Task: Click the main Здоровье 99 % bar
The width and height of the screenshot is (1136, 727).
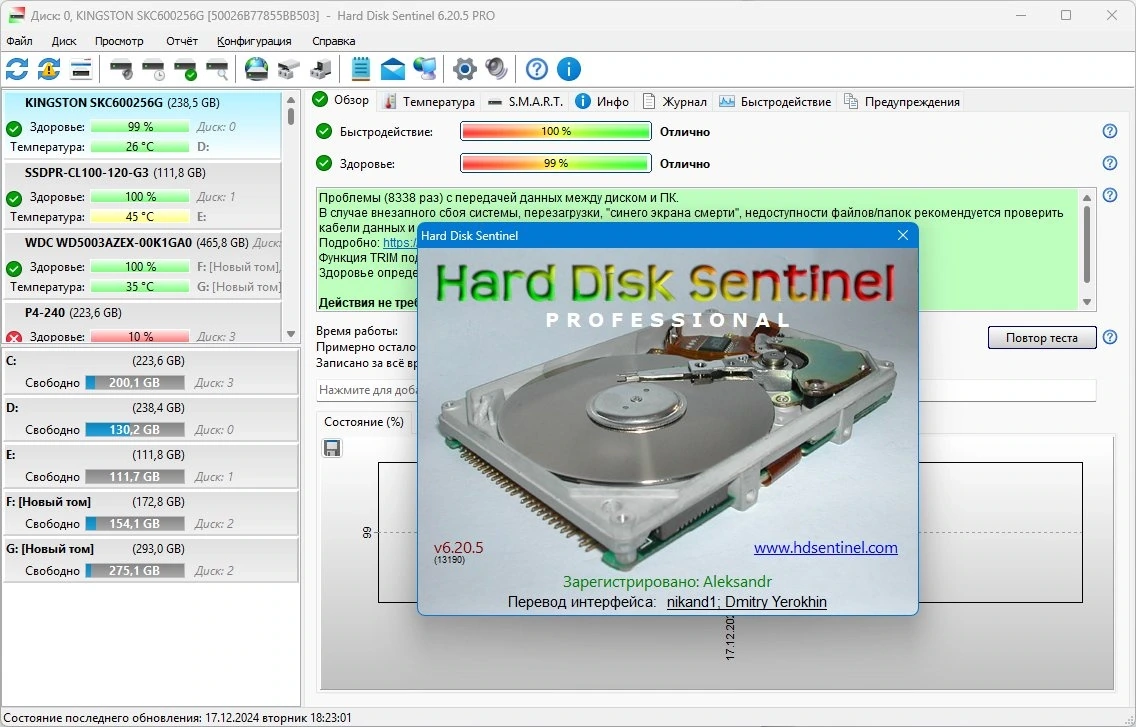Action: [556, 163]
